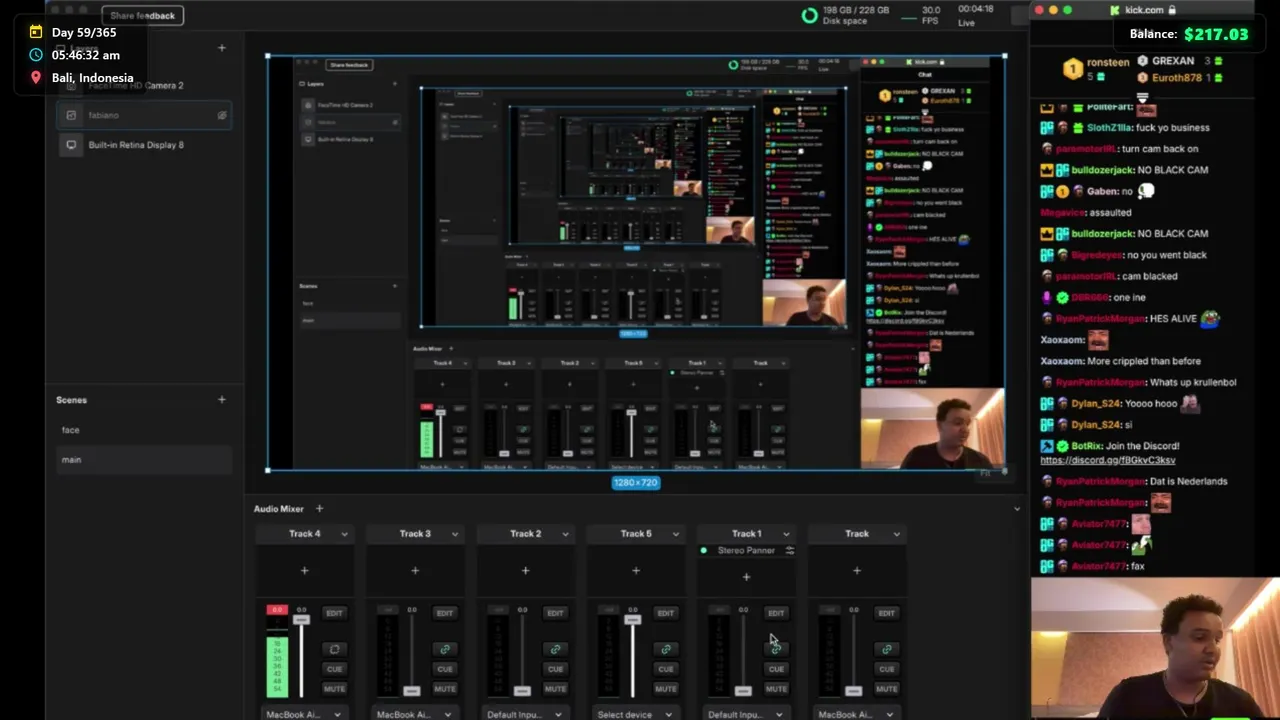Select the fabiano layer icon
The image size is (1280, 720).
click(71, 115)
